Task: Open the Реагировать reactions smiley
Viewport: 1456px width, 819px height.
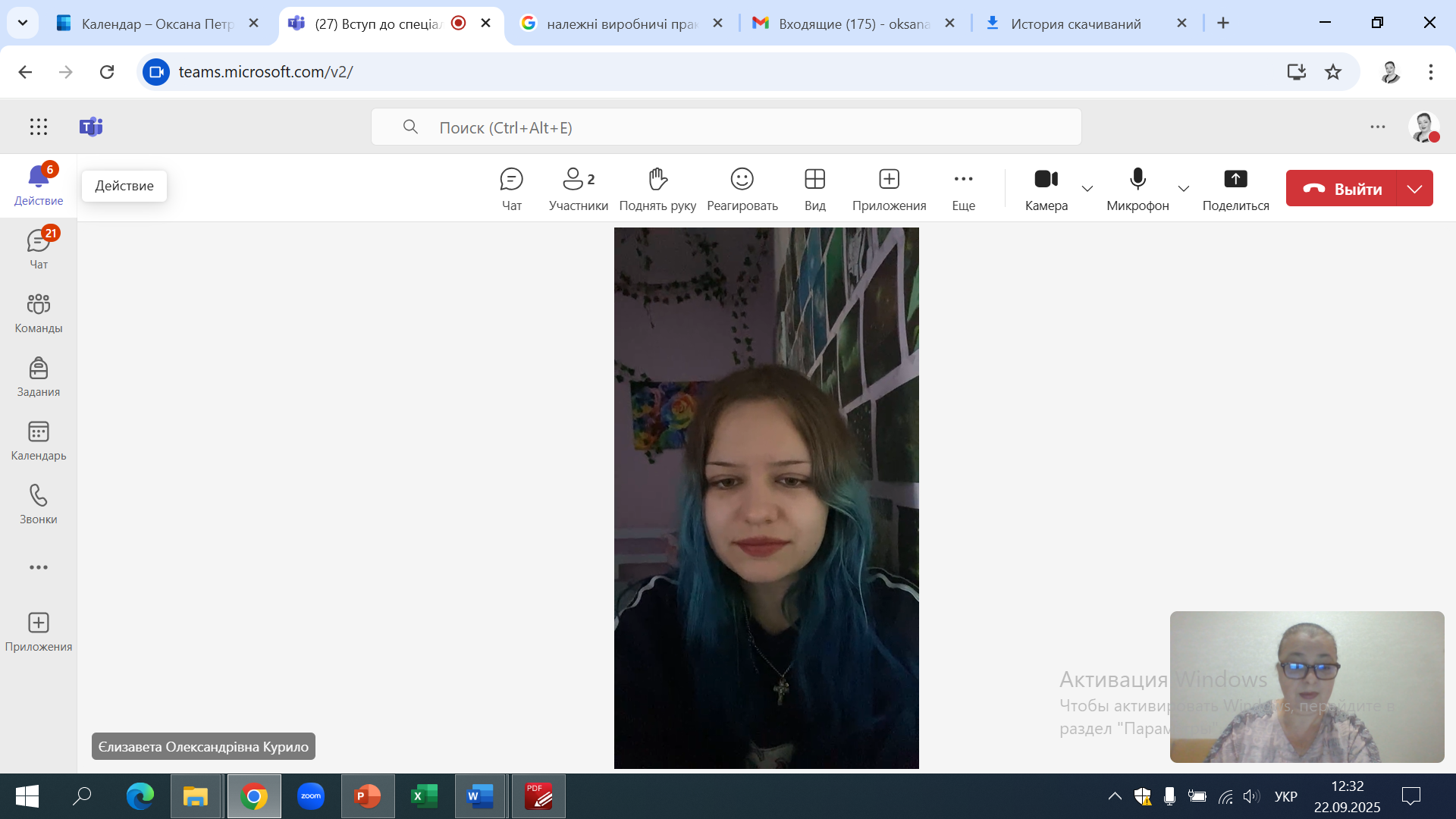Action: [742, 188]
